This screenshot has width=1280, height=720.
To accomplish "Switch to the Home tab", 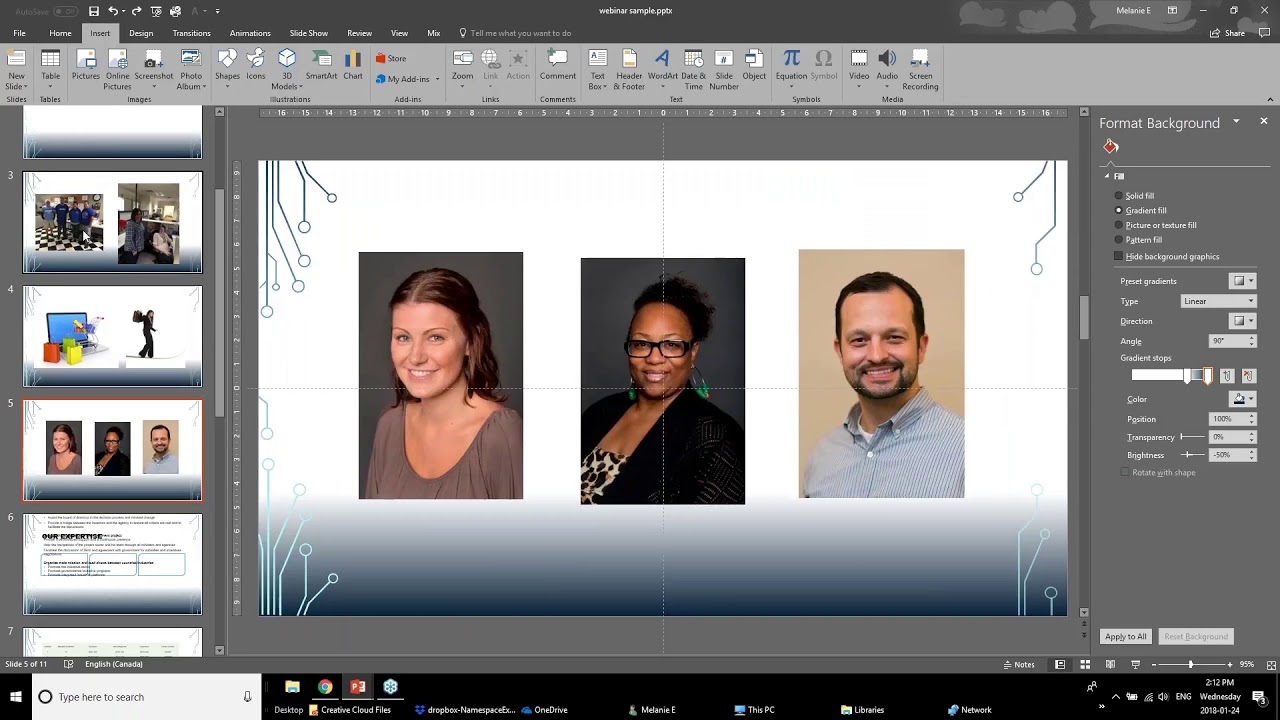I will 60,33.
